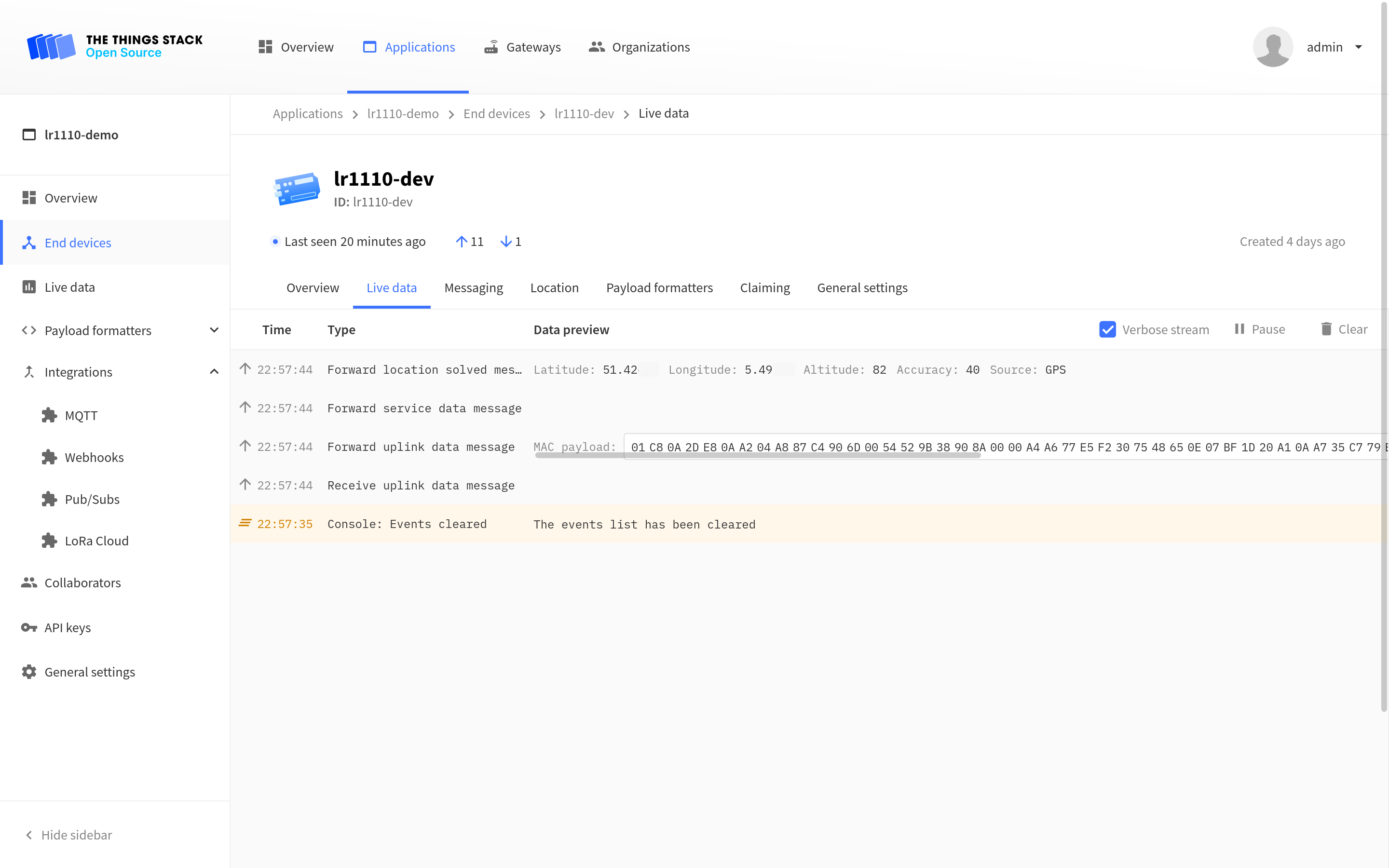Go to Gateways in top navigation
The width and height of the screenshot is (1389, 868).
tap(522, 47)
